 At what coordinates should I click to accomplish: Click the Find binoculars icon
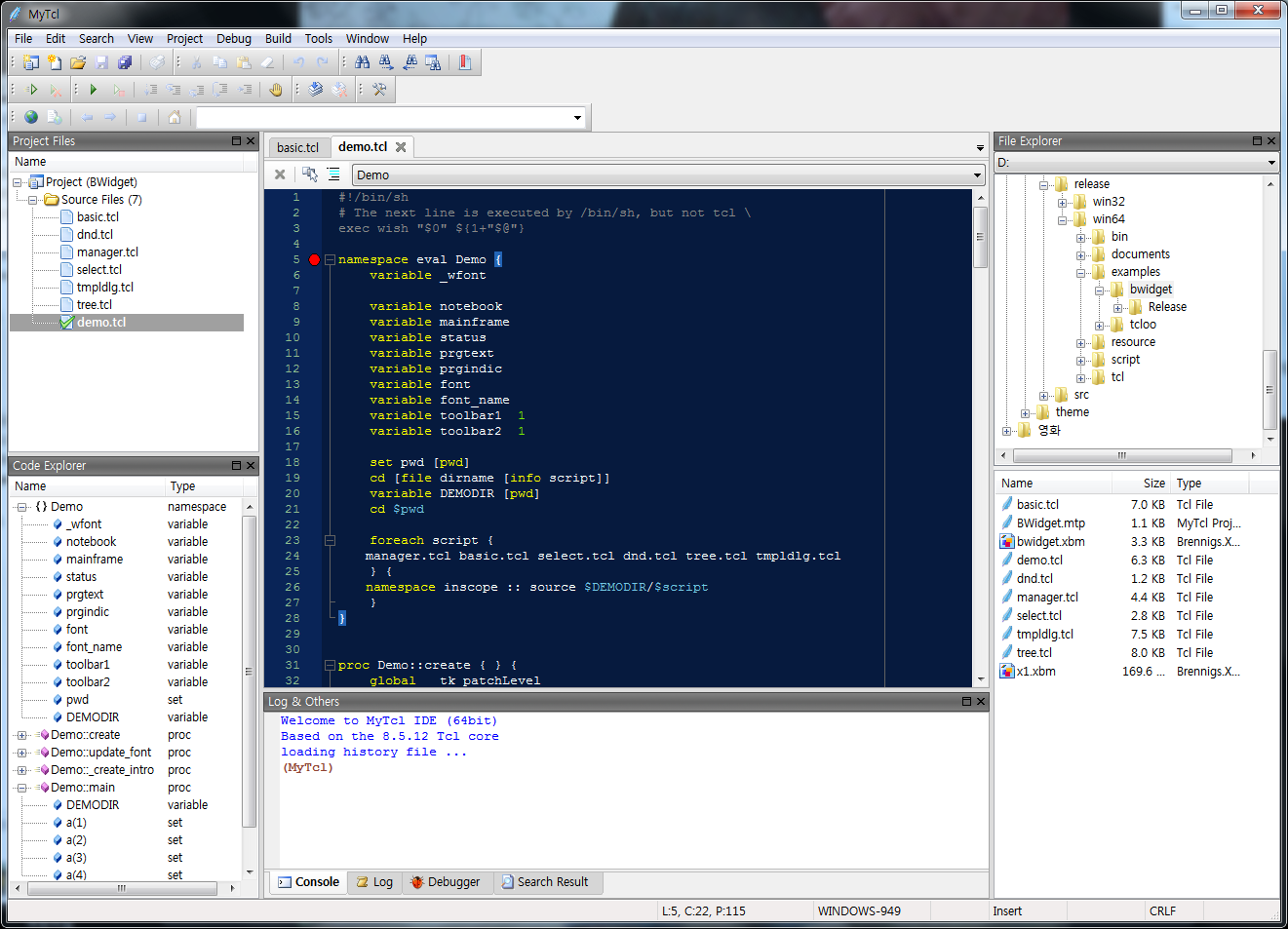[x=363, y=62]
